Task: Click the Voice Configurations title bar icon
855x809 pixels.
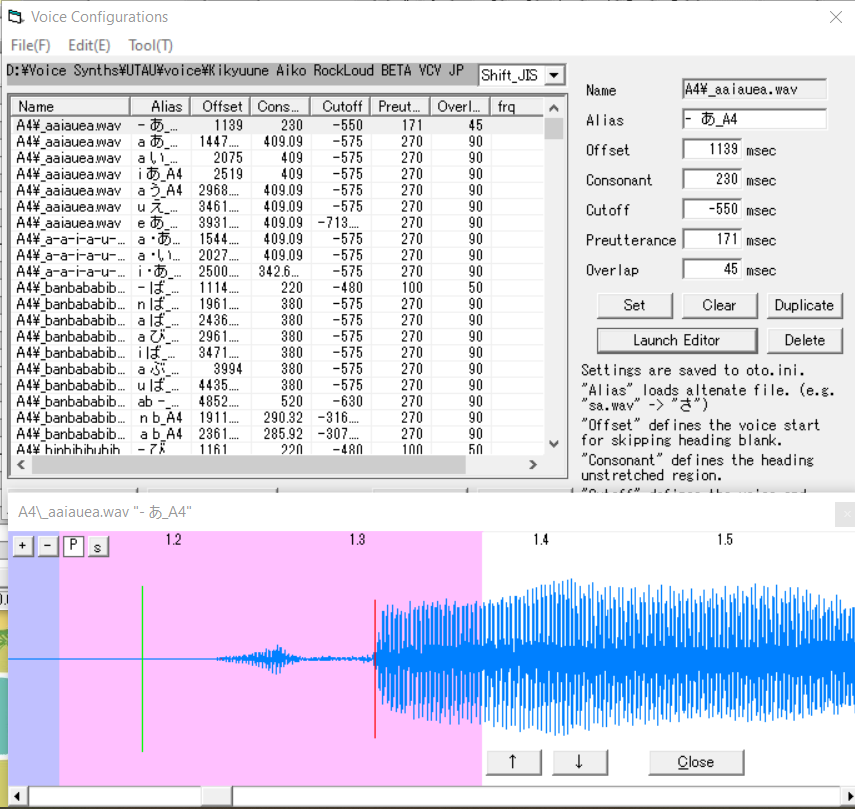Action: coord(14,16)
